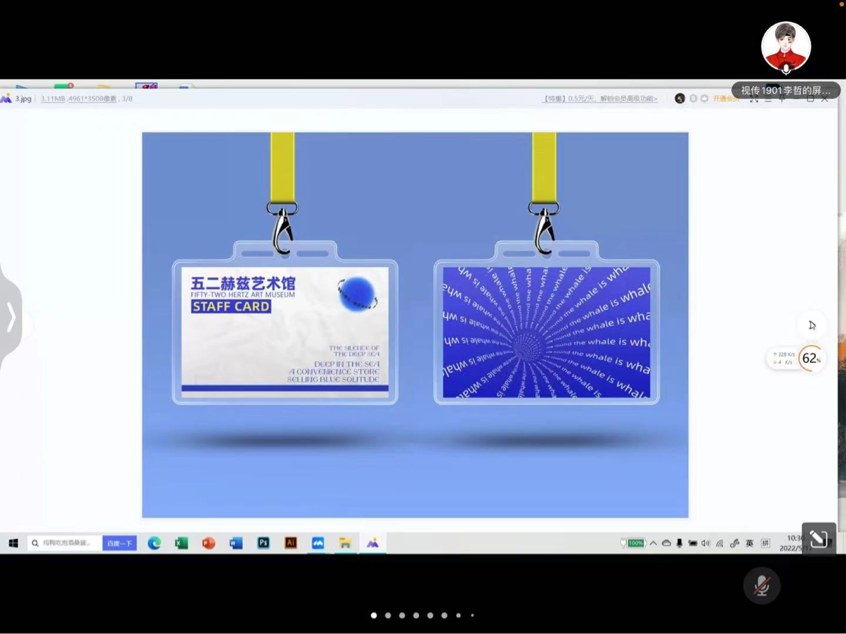Toggle the 英 input language indicator
This screenshot has width=846, height=634.
749,543
